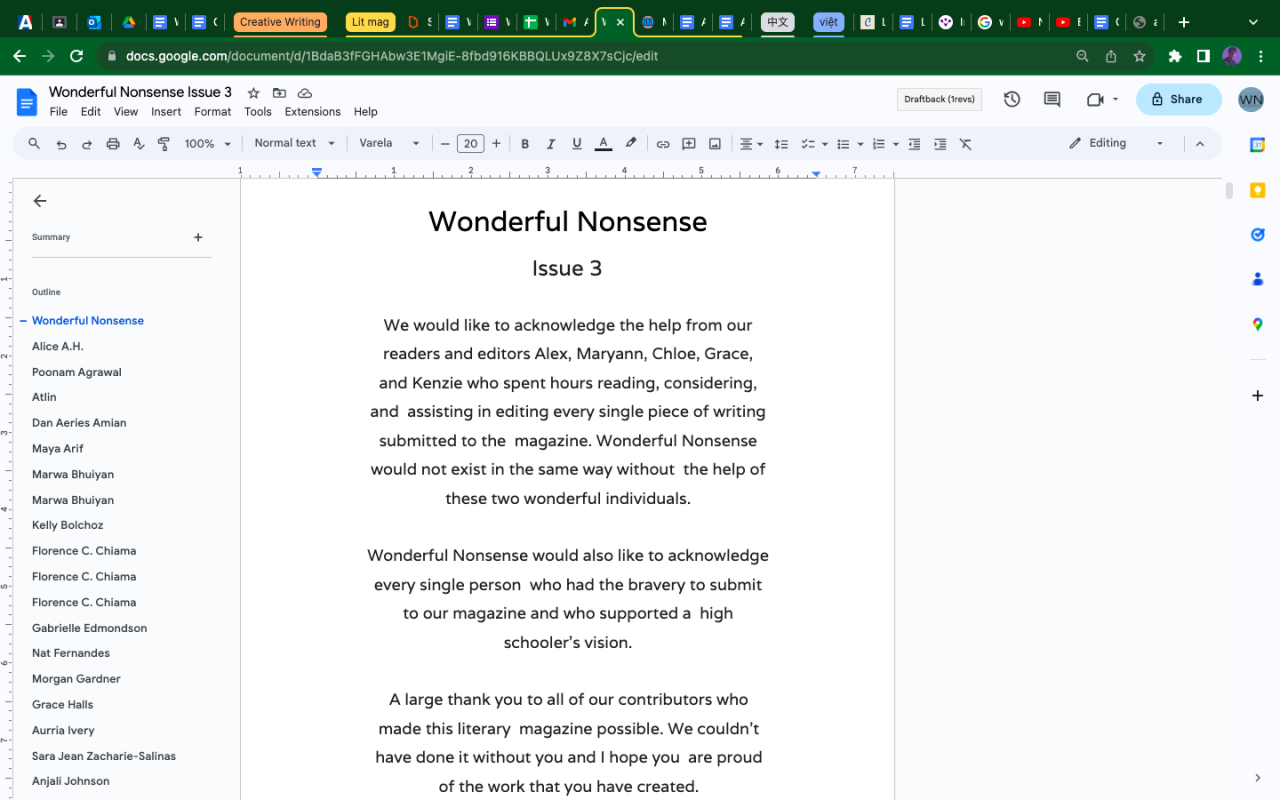
Task: Open the View menu
Action: pos(126,112)
